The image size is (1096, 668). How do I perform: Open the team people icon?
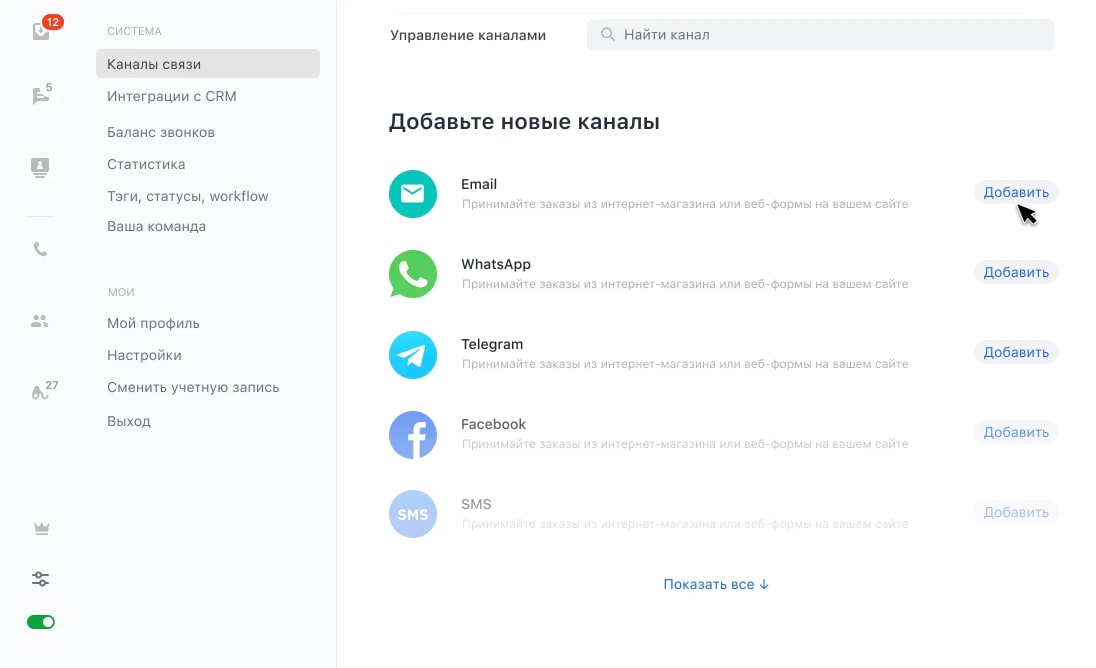click(40, 321)
